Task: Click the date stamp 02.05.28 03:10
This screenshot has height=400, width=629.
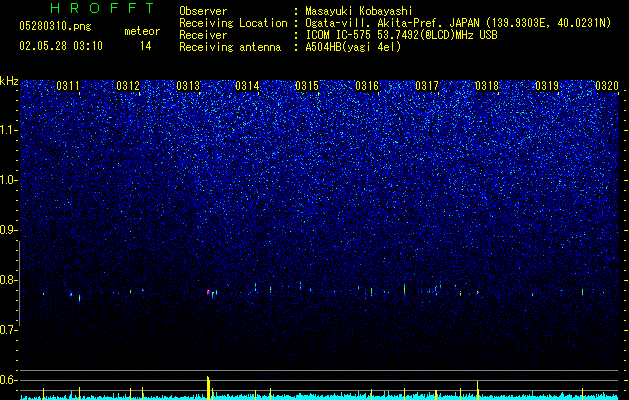Action: coord(61,46)
